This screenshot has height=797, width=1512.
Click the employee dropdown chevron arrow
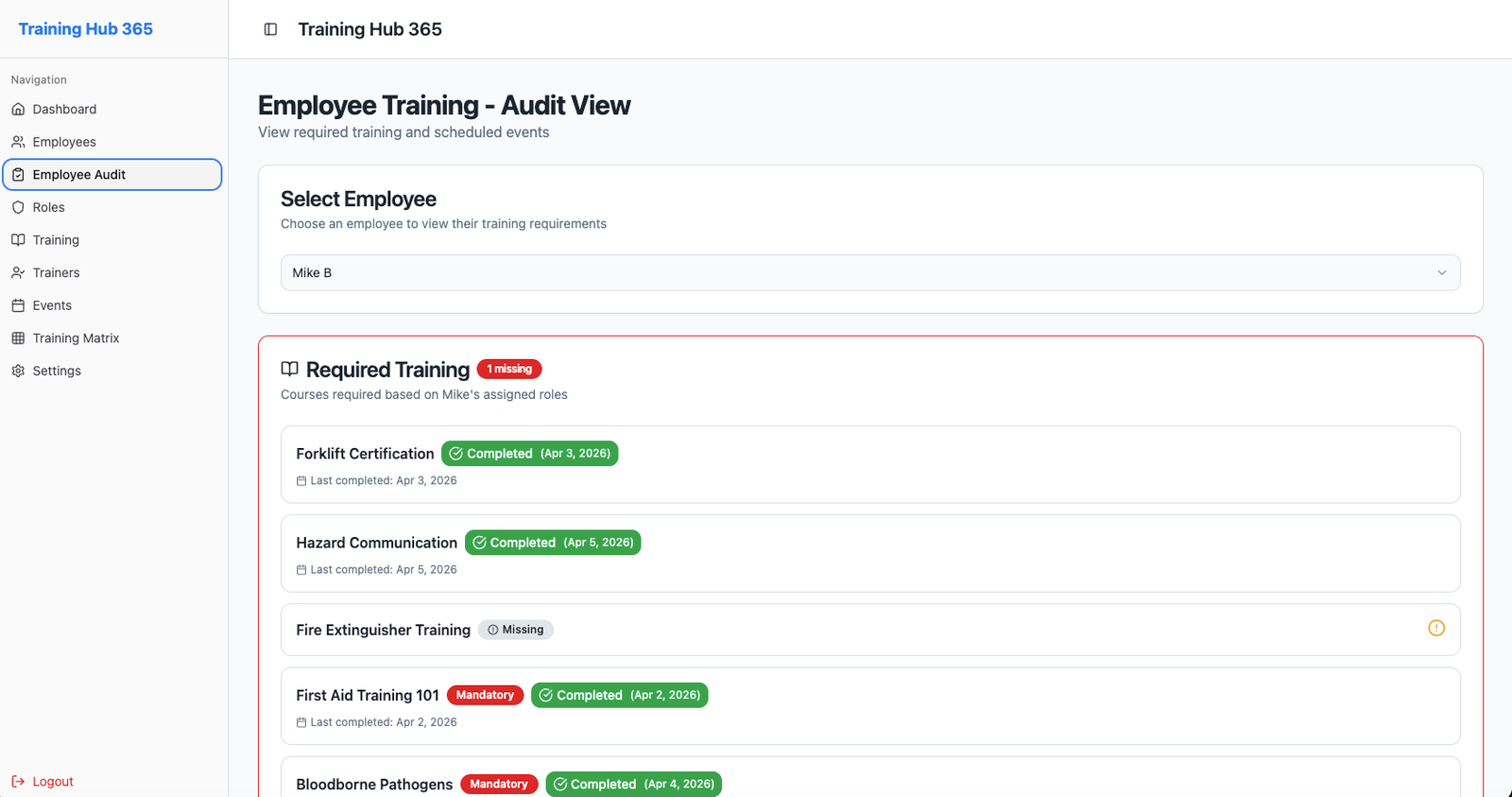tap(1442, 272)
